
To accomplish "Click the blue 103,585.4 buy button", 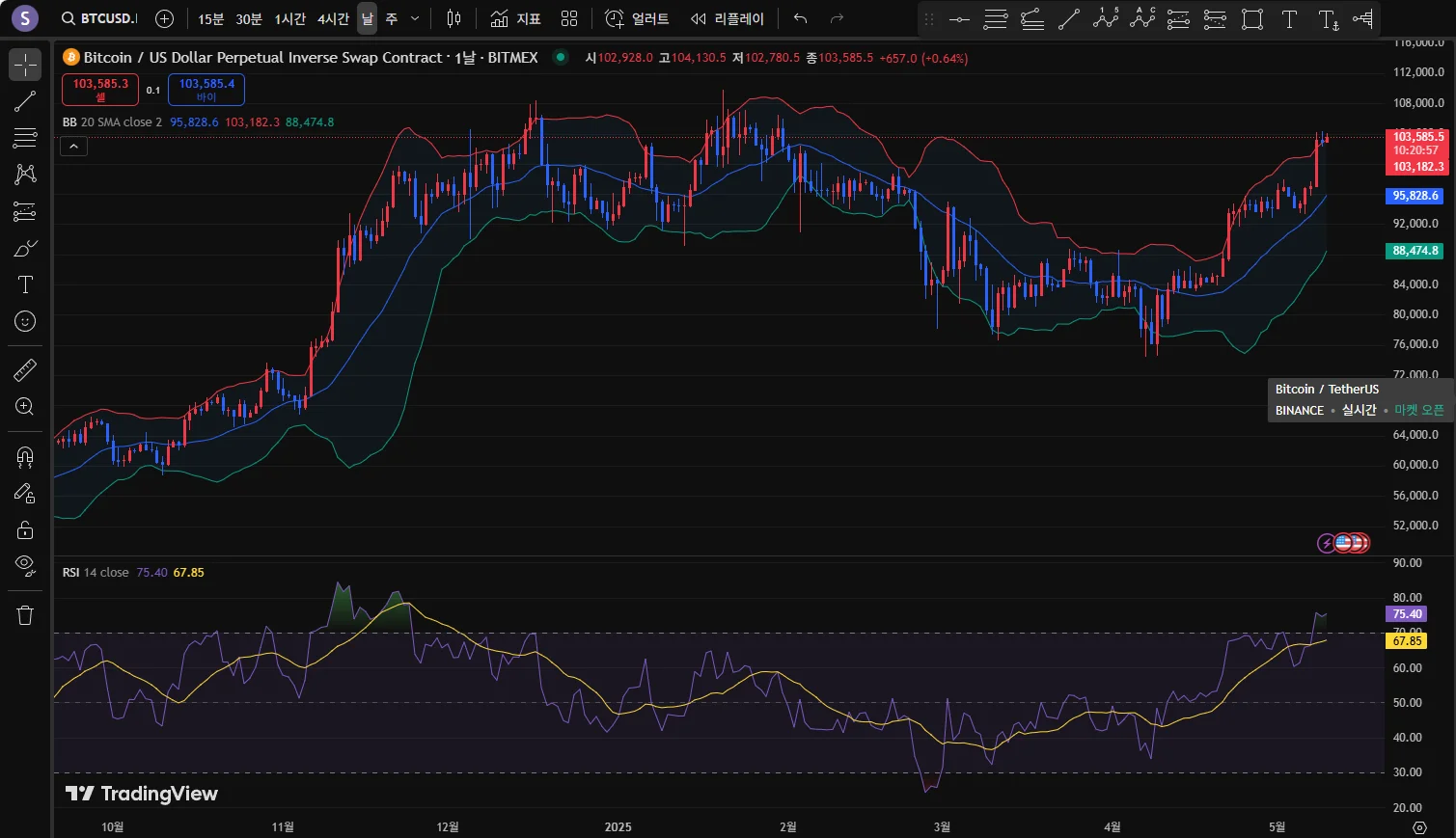I will click(206, 90).
